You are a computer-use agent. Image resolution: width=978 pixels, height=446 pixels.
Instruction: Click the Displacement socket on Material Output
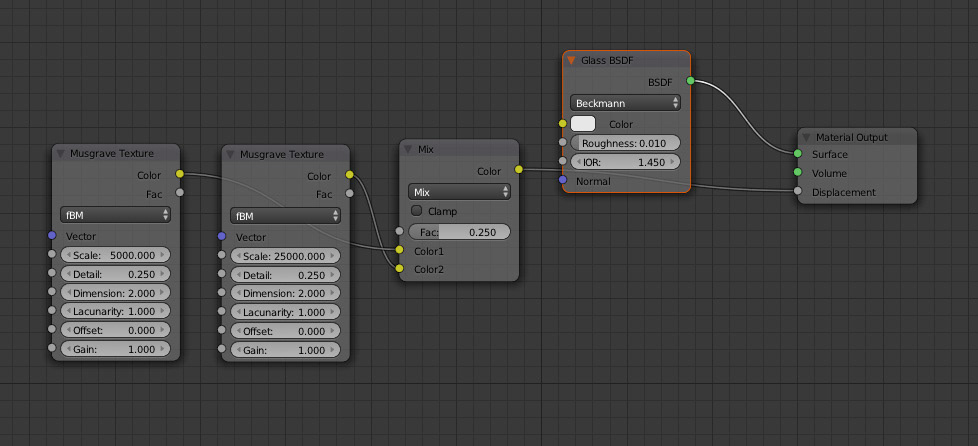coord(798,191)
